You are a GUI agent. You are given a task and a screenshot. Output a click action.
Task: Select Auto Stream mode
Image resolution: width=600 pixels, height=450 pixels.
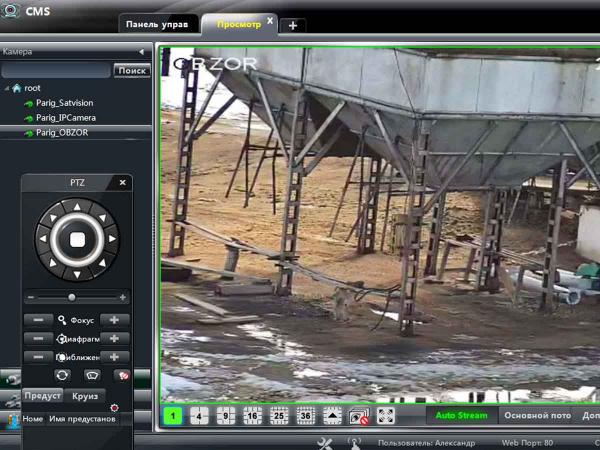(461, 416)
